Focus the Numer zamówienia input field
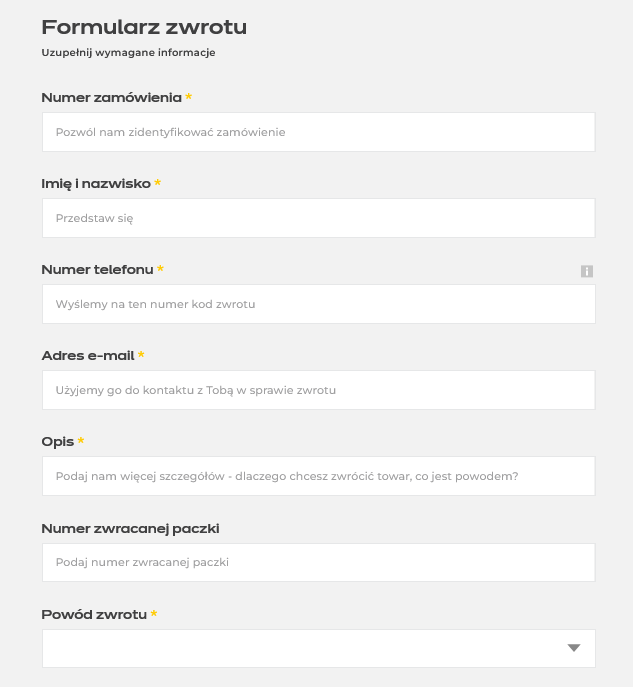The width and height of the screenshot is (633, 687). point(318,132)
